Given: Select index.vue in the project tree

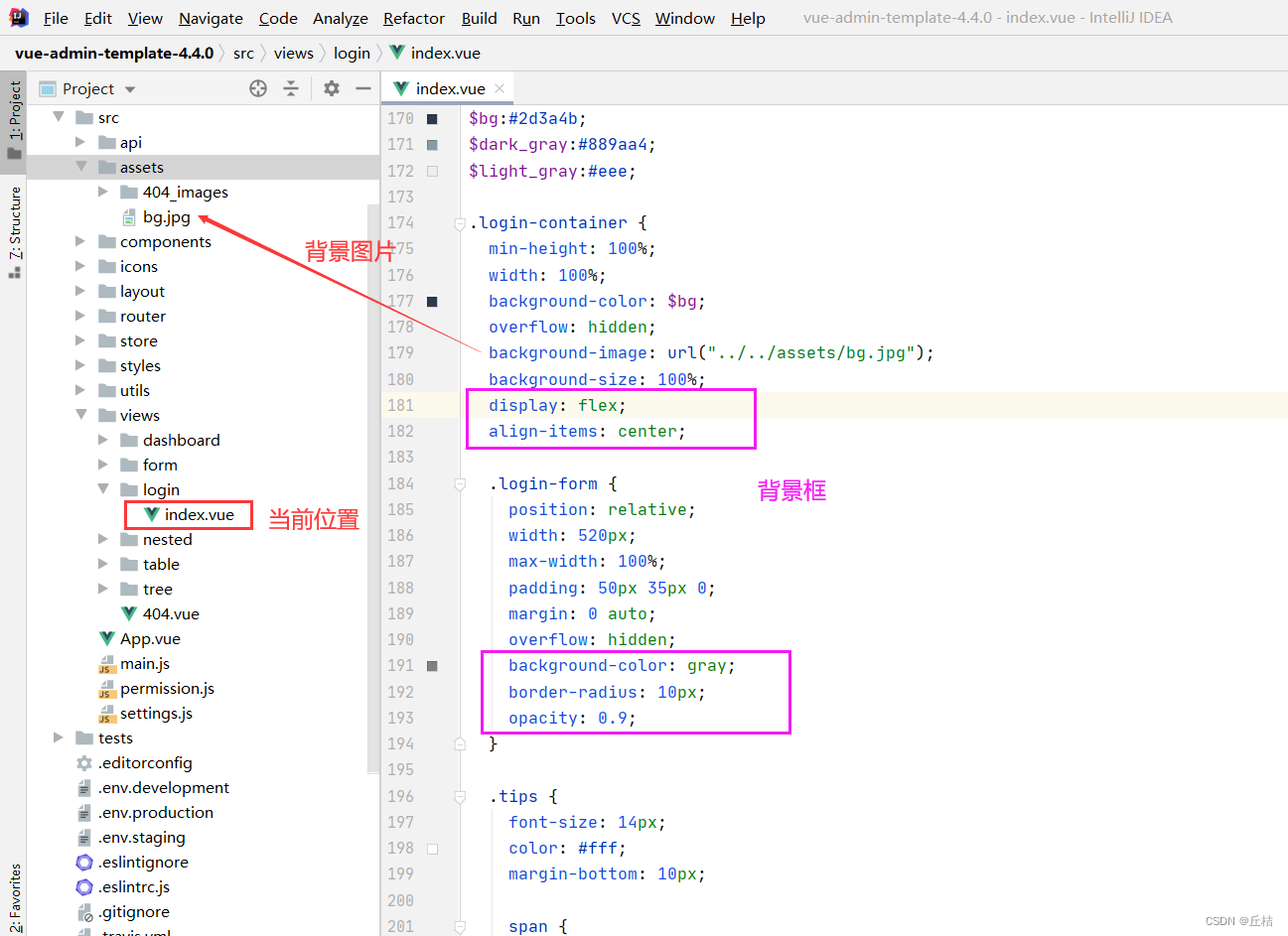Looking at the screenshot, I should (x=189, y=514).
